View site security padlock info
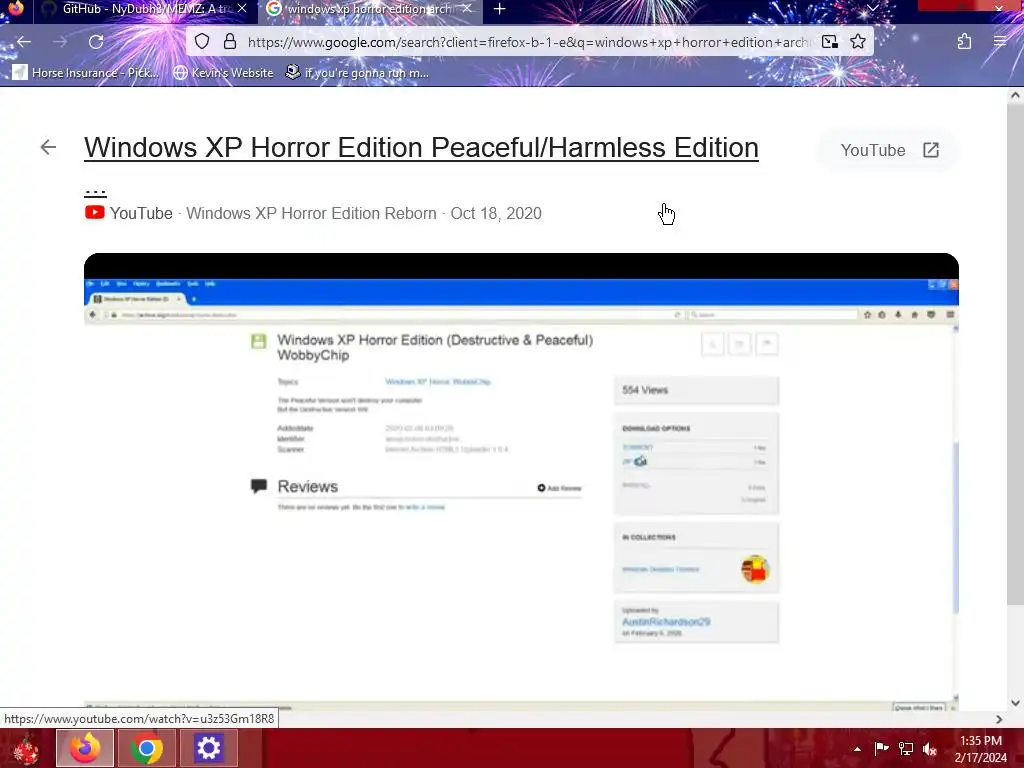The width and height of the screenshot is (1024, 768). click(230, 42)
